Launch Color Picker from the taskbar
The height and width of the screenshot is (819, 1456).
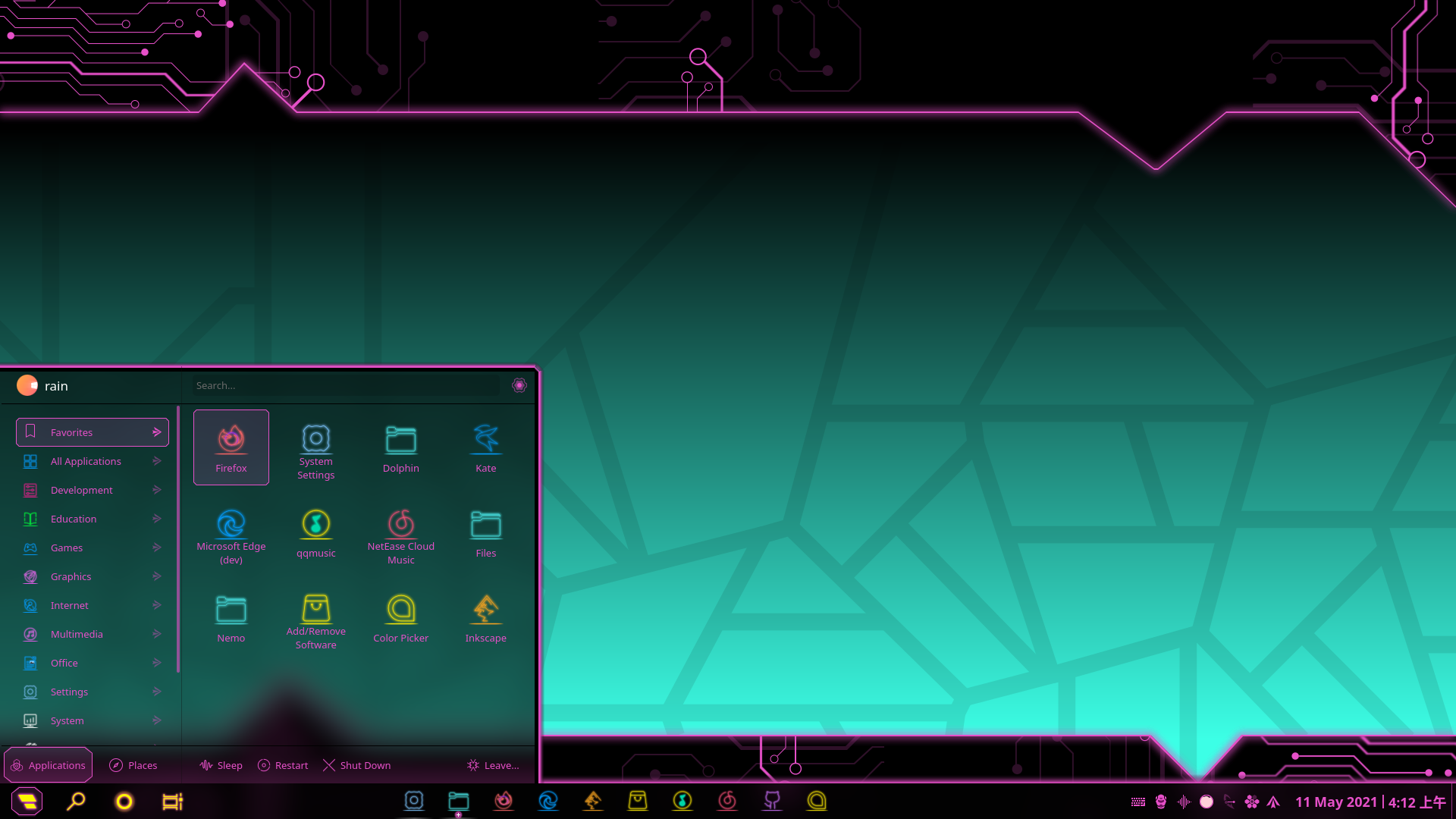click(x=817, y=801)
